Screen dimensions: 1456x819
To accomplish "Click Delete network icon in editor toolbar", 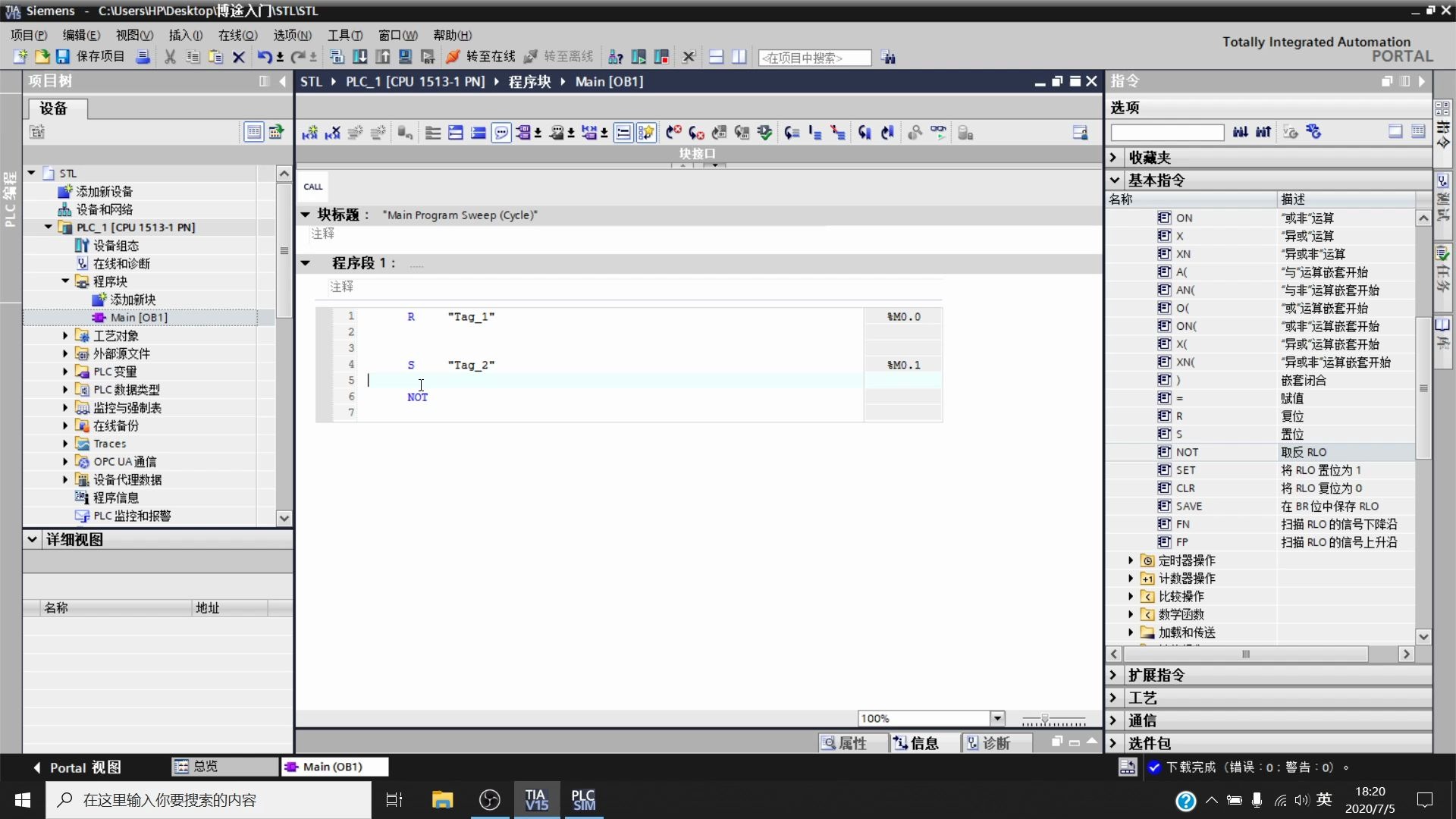I will click(333, 133).
